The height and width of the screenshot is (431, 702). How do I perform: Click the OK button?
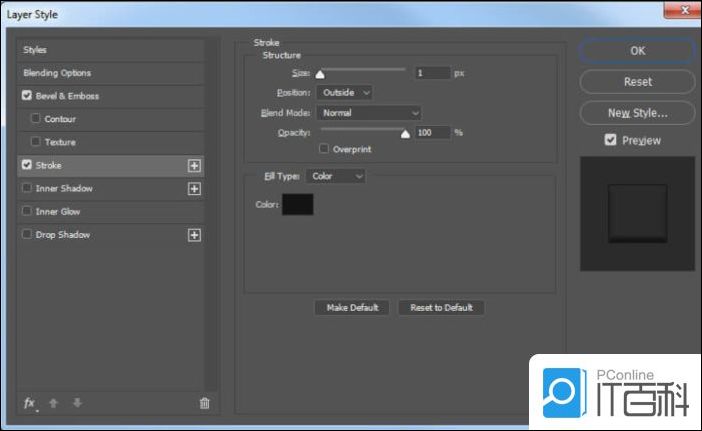(638, 51)
